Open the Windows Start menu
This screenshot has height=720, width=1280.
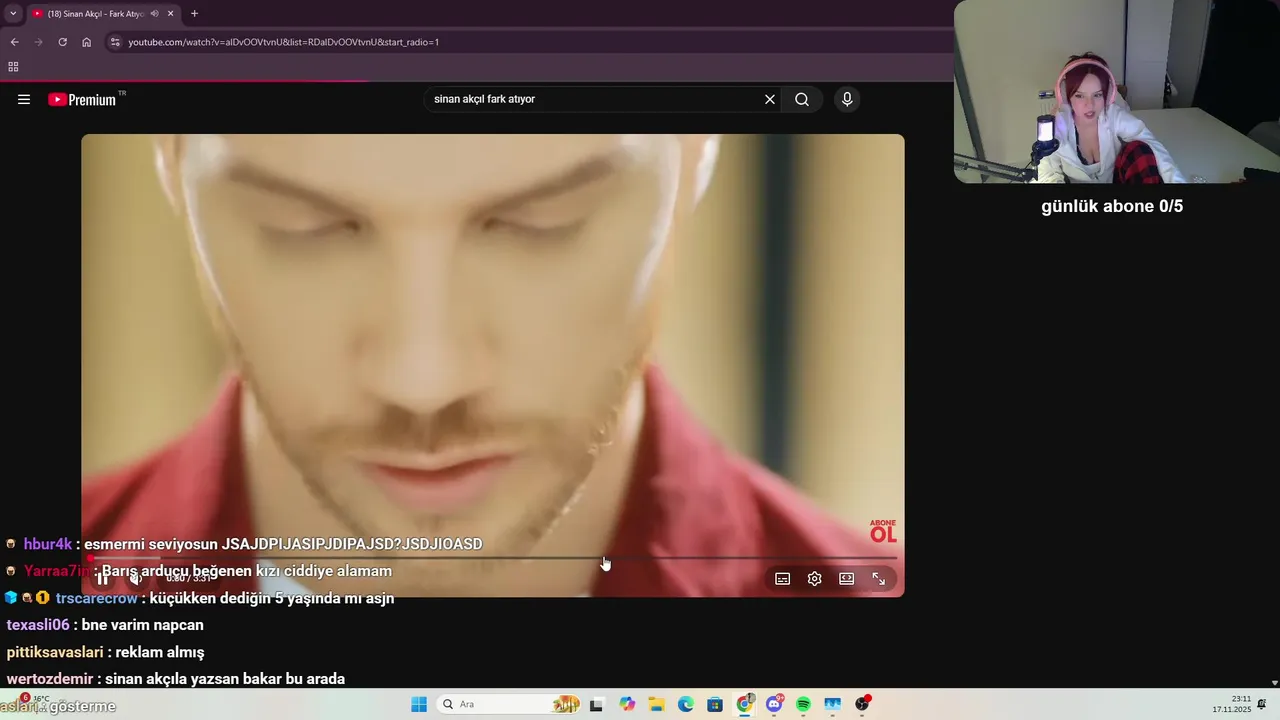tap(419, 704)
